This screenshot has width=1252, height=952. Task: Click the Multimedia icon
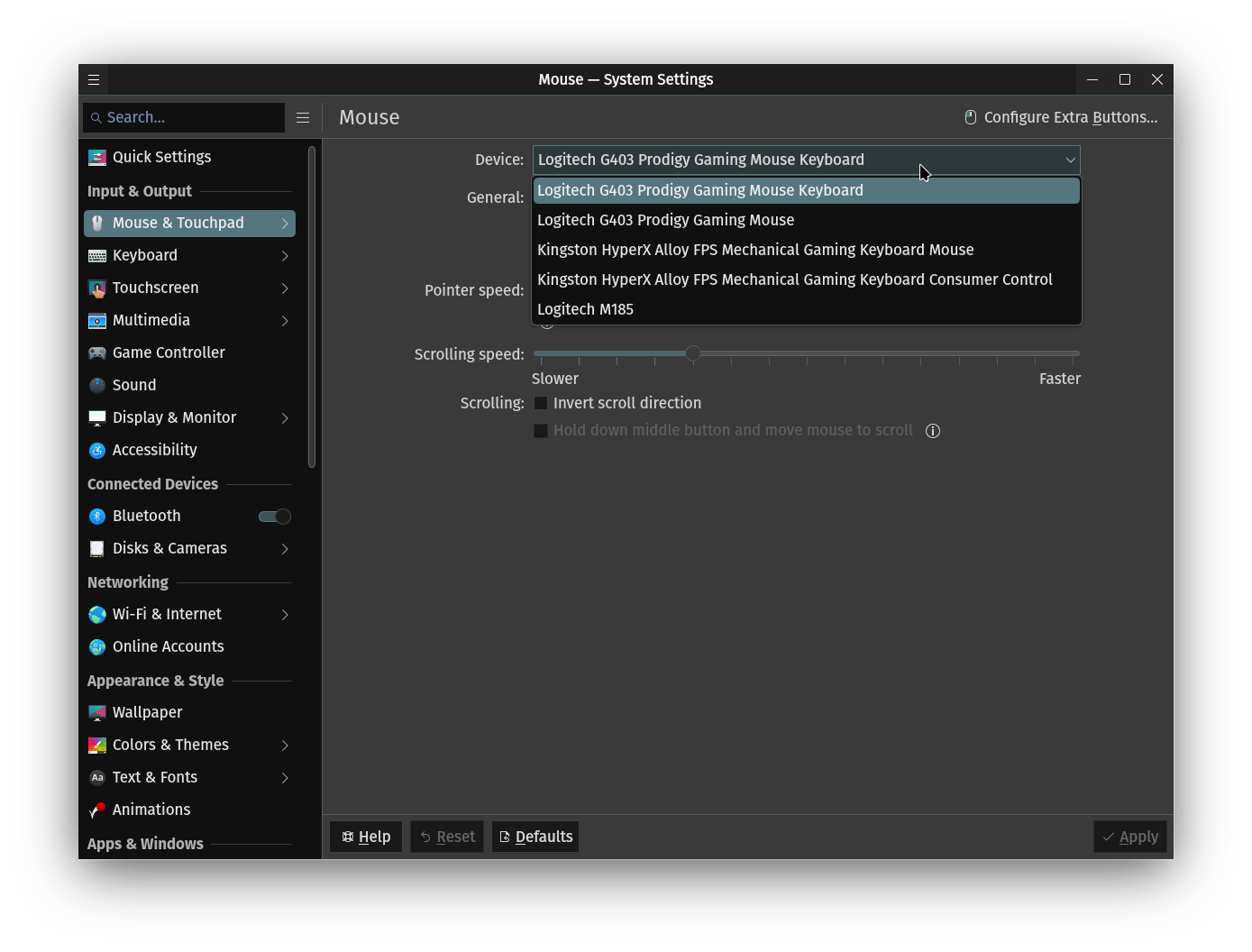(97, 321)
